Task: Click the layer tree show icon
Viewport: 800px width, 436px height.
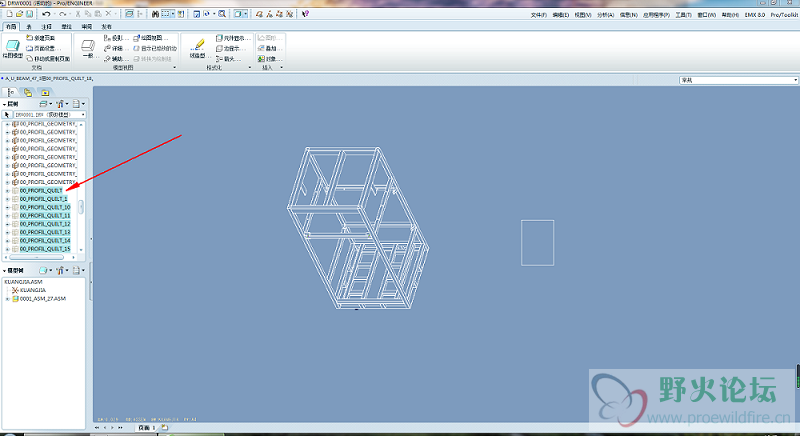Action: tap(43, 104)
